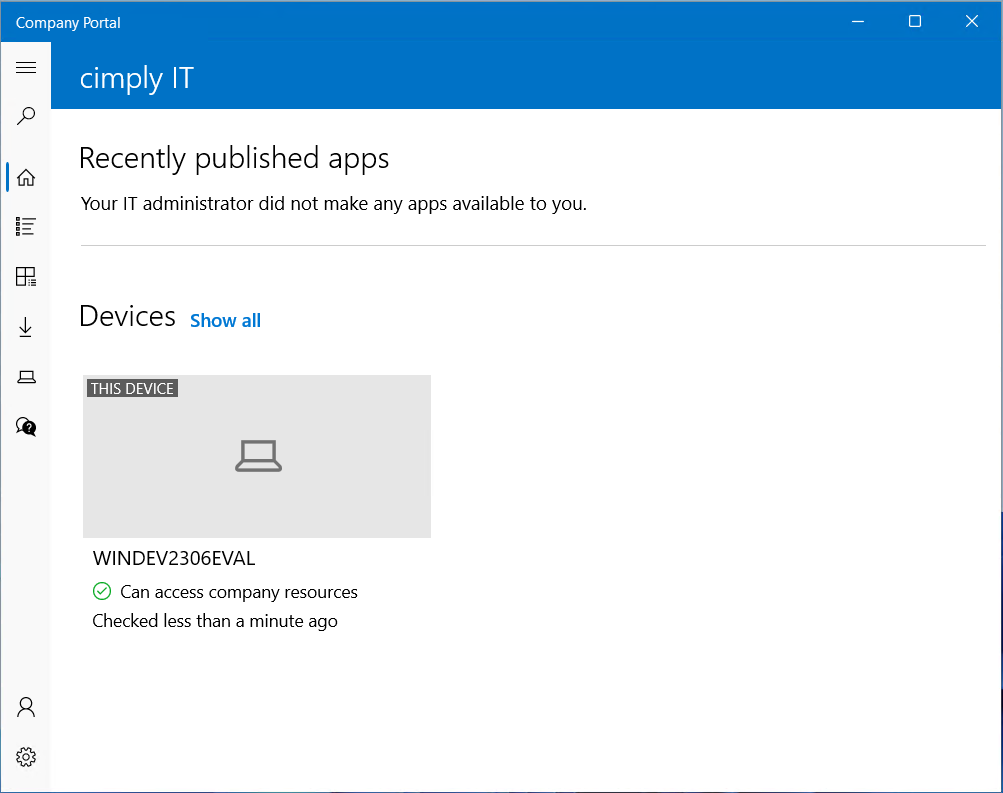This screenshot has height=793, width=1003.
Task: Close the Company Portal window
Action: tap(972, 21)
